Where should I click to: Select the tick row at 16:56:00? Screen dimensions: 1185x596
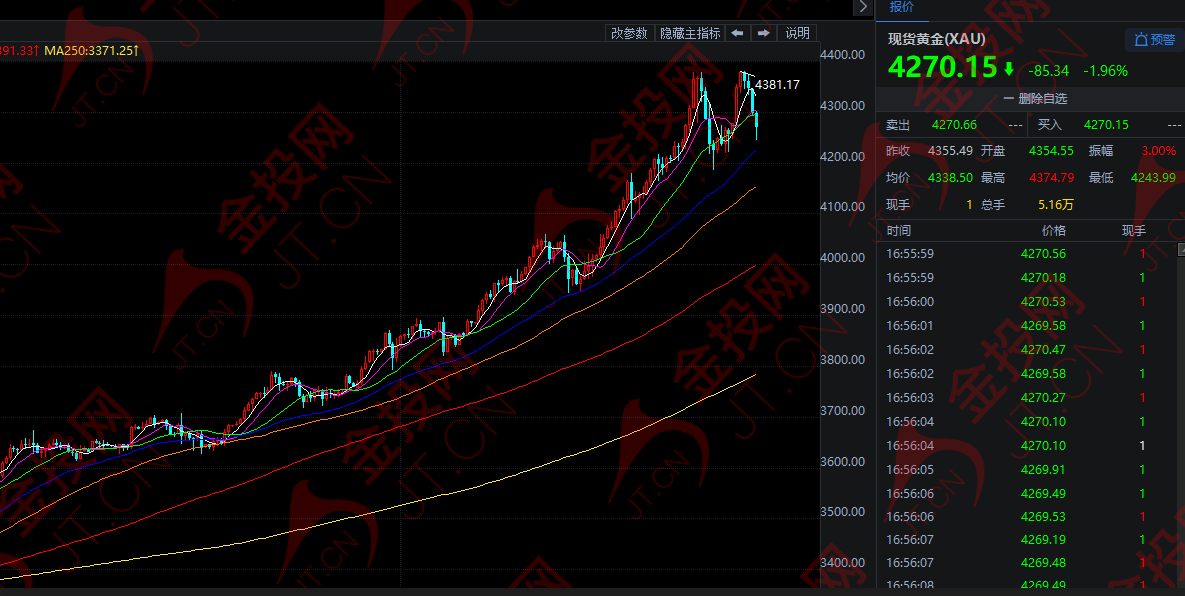point(1026,301)
